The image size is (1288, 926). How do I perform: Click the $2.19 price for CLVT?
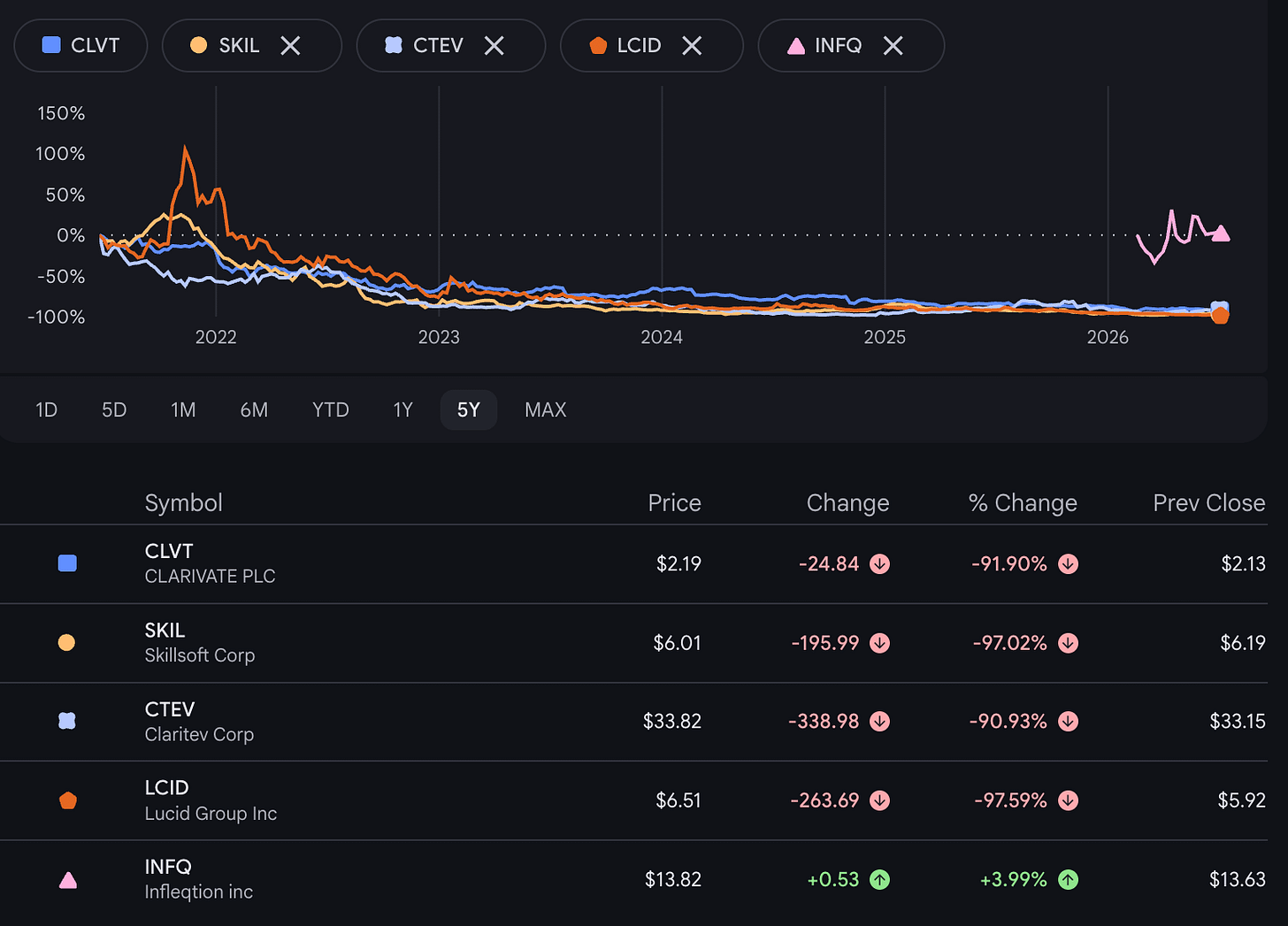tap(678, 563)
